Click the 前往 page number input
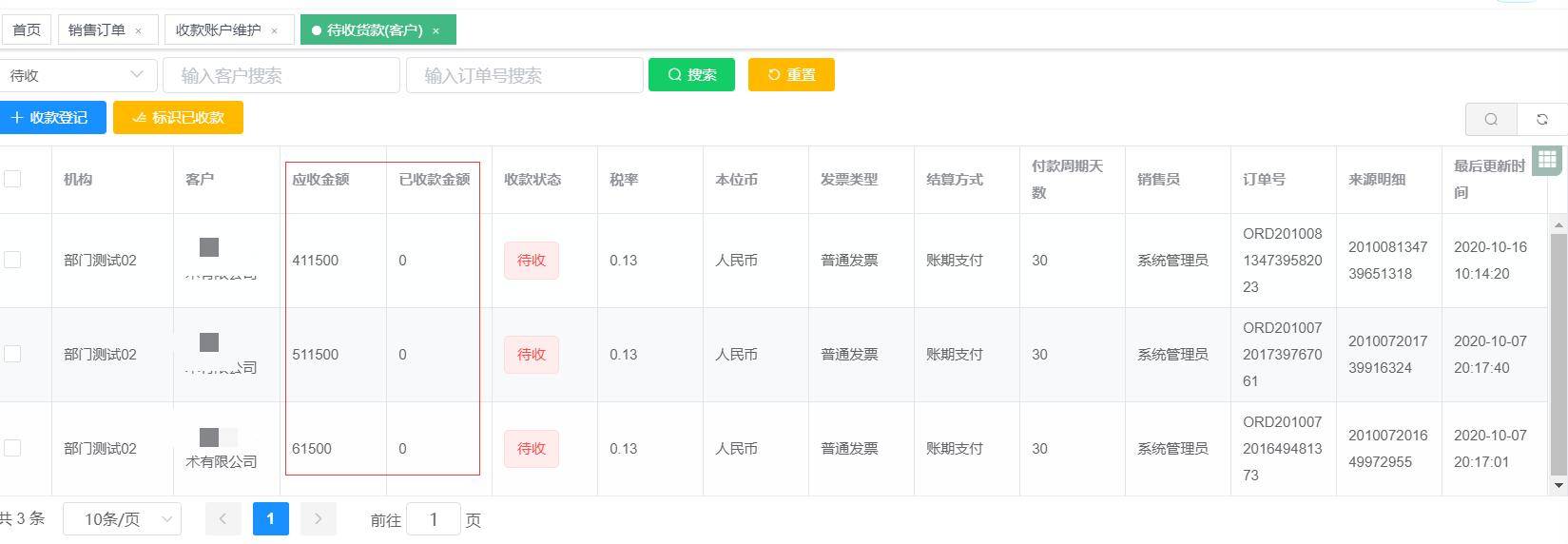Image resolution: width=1568 pixels, height=544 pixels. click(x=434, y=519)
